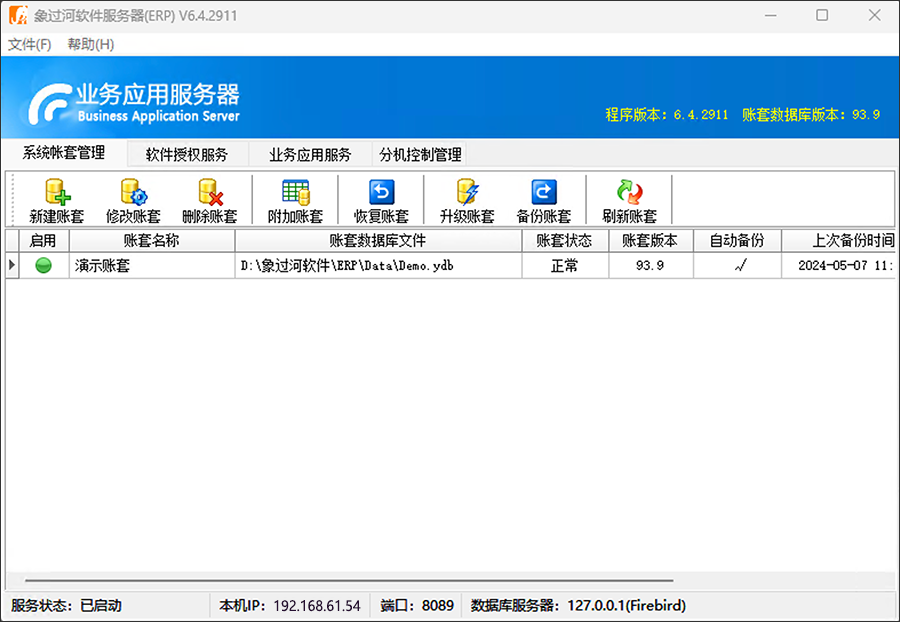Go to the 业务应用服务 tab
This screenshot has height=622, width=900.
(310, 154)
